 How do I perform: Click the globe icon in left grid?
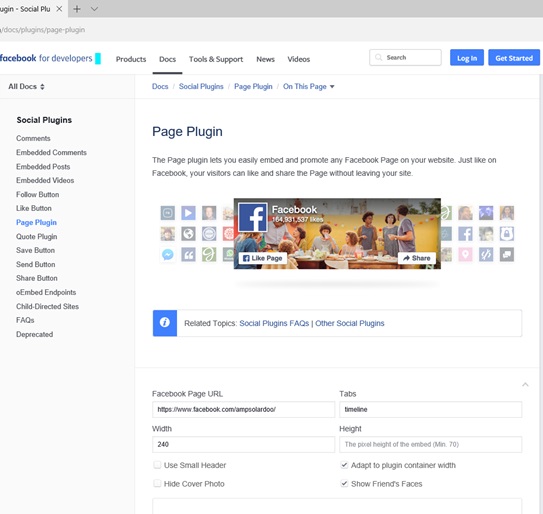(x=188, y=234)
